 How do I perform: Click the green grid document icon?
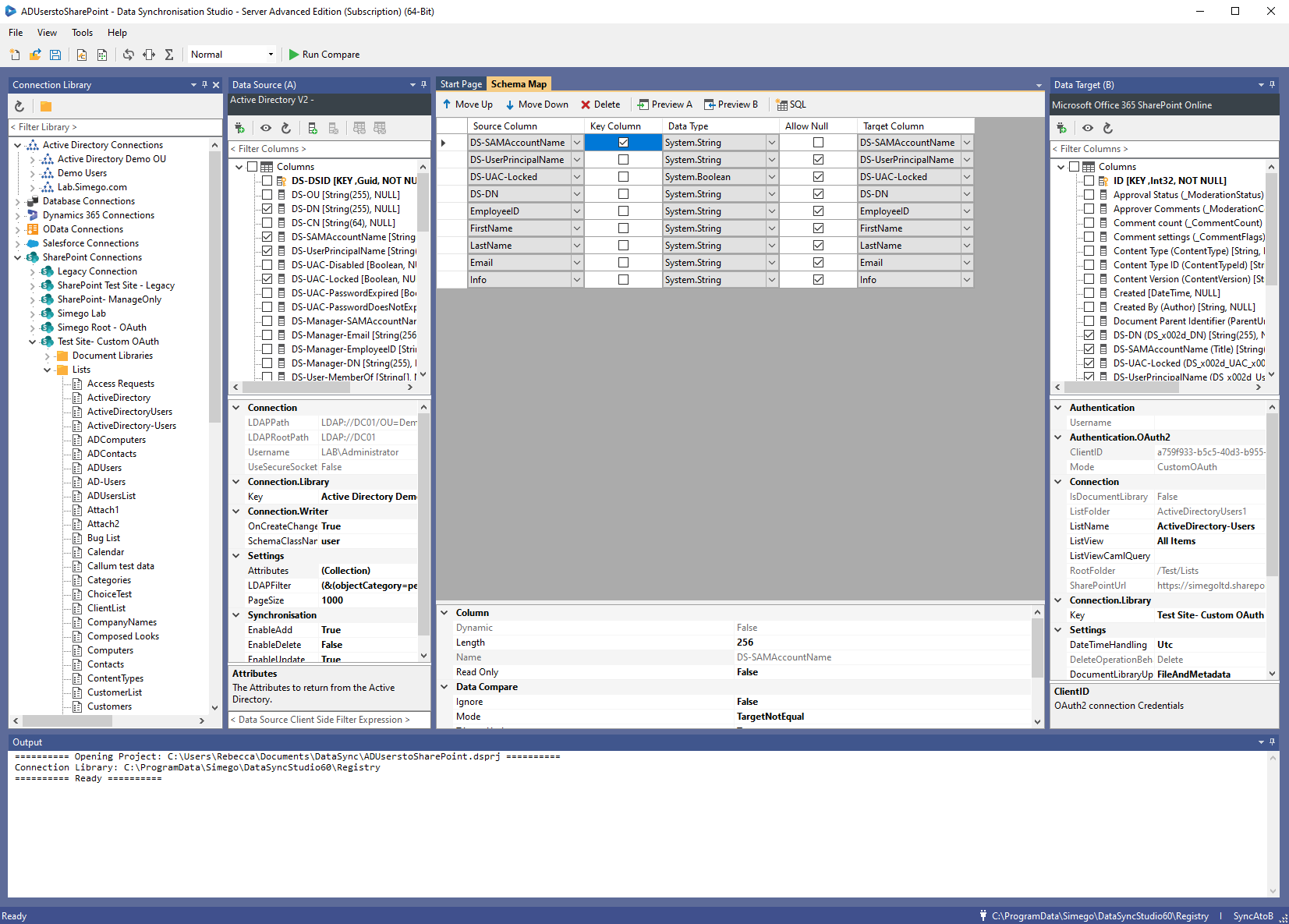tap(102, 55)
